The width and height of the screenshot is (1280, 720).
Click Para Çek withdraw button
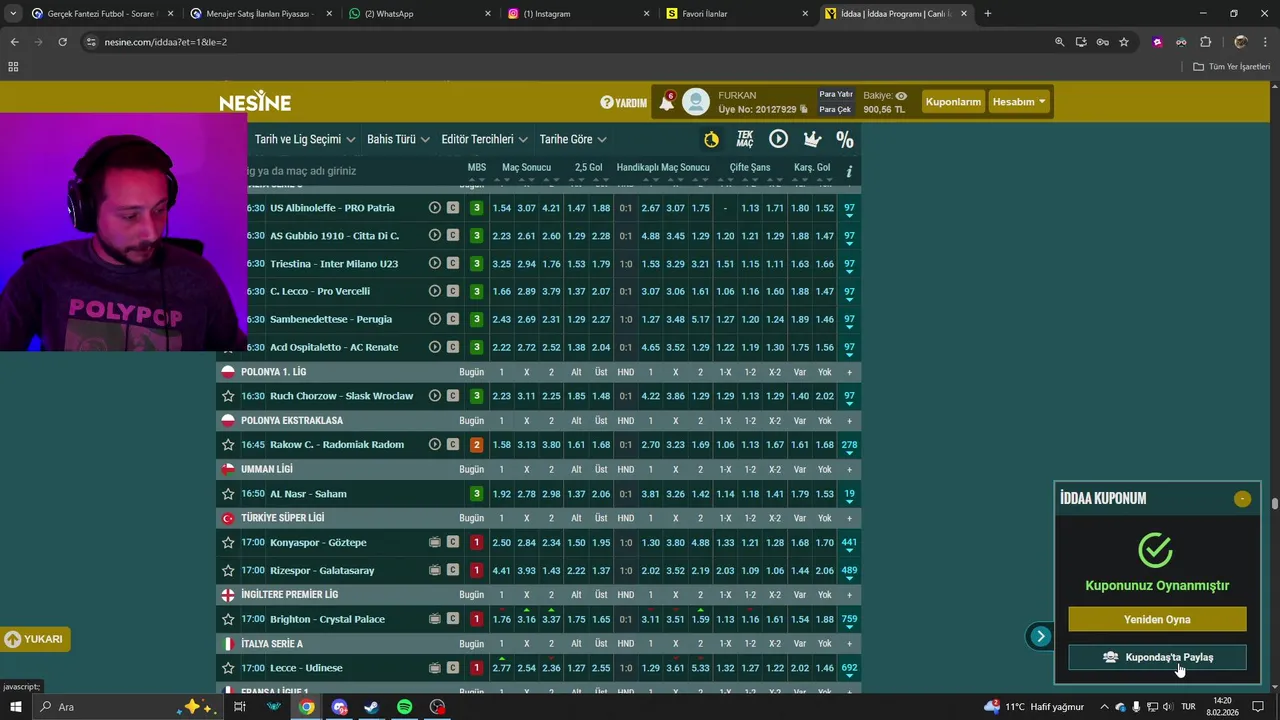836,109
